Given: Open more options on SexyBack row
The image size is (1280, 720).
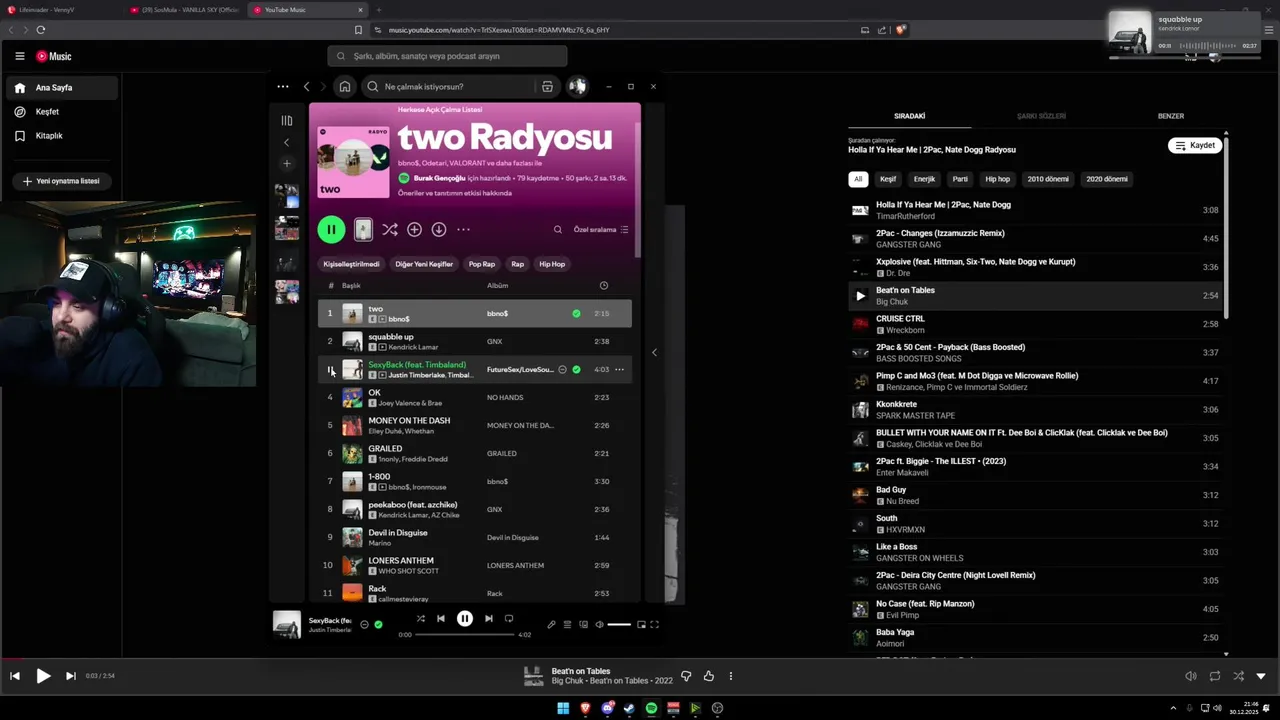Looking at the screenshot, I should 619,370.
